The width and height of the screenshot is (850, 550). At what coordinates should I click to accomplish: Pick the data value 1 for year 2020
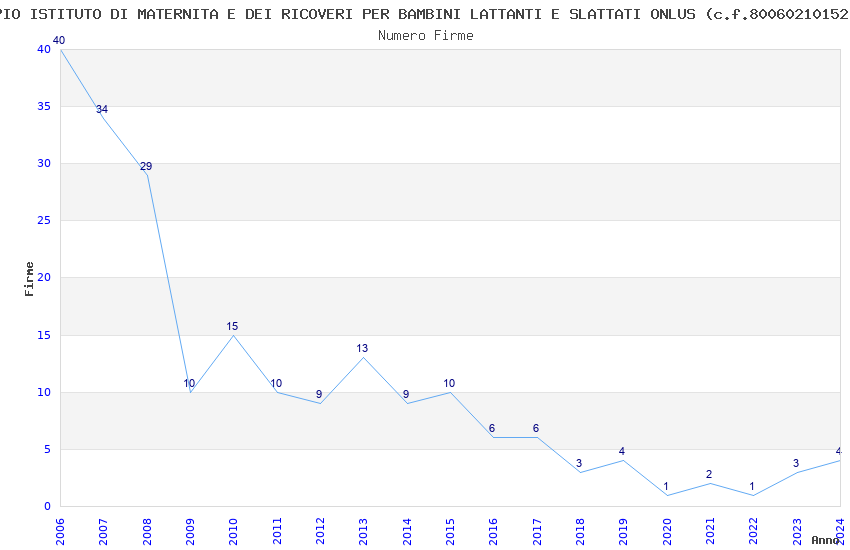pyautogui.click(x=666, y=486)
